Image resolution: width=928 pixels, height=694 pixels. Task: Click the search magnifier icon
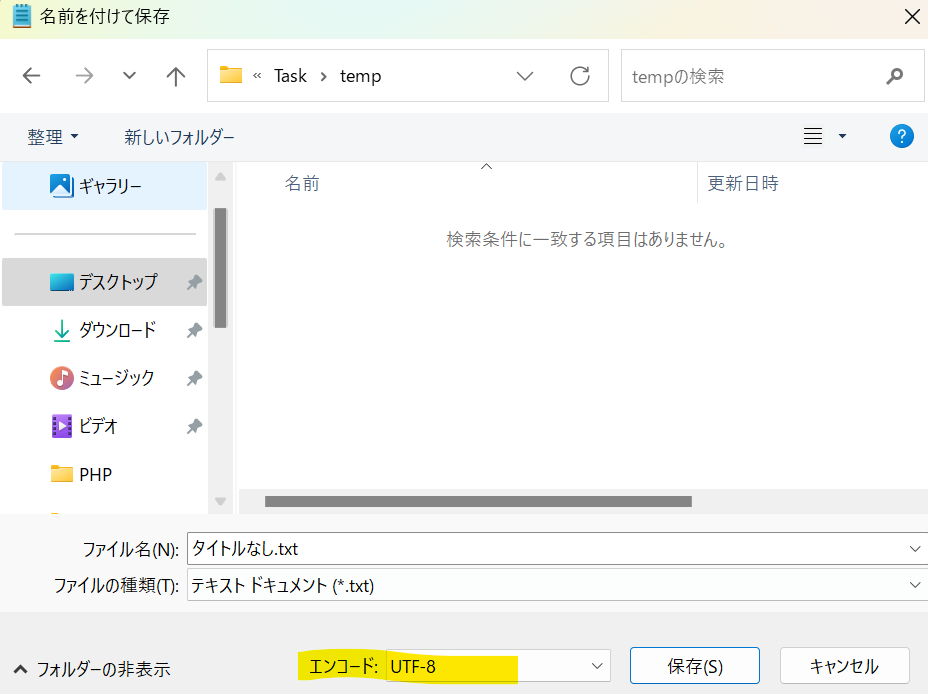894,75
